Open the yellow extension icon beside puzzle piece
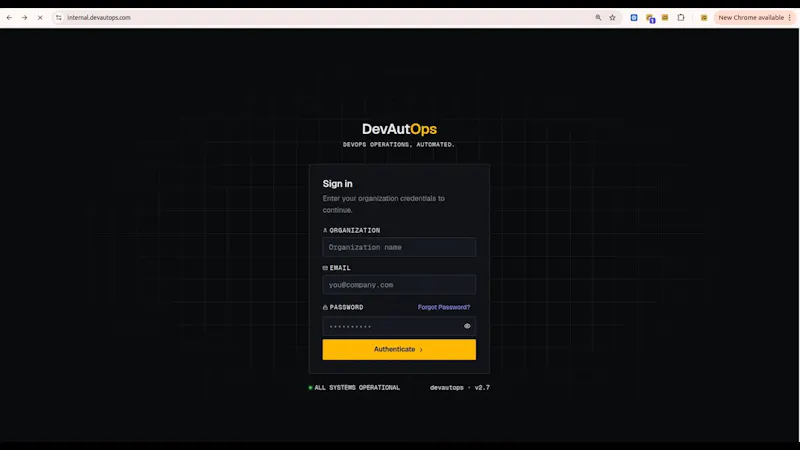The width and height of the screenshot is (800, 450). [665, 17]
